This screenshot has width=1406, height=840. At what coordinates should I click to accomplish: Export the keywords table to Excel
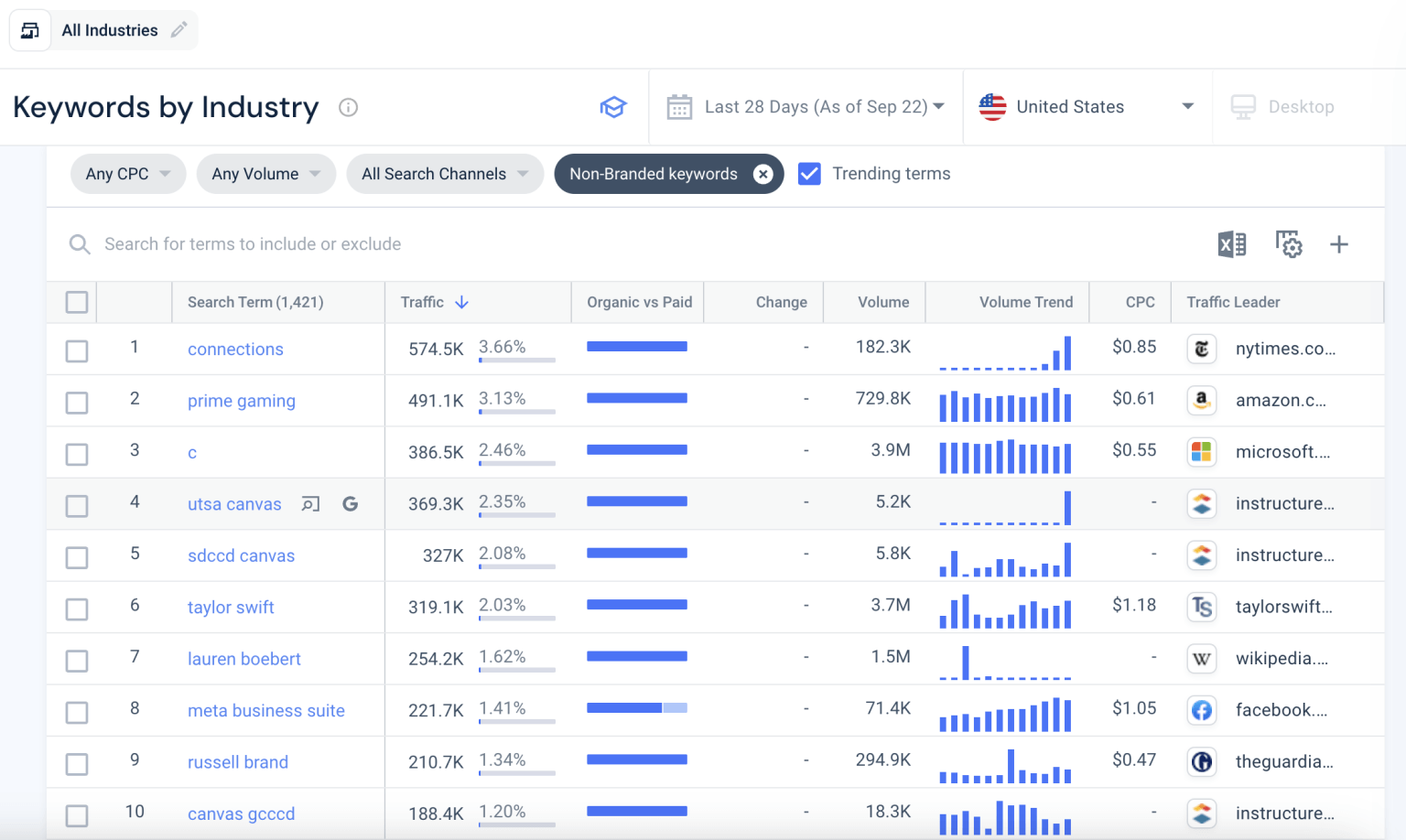pyautogui.click(x=1231, y=244)
